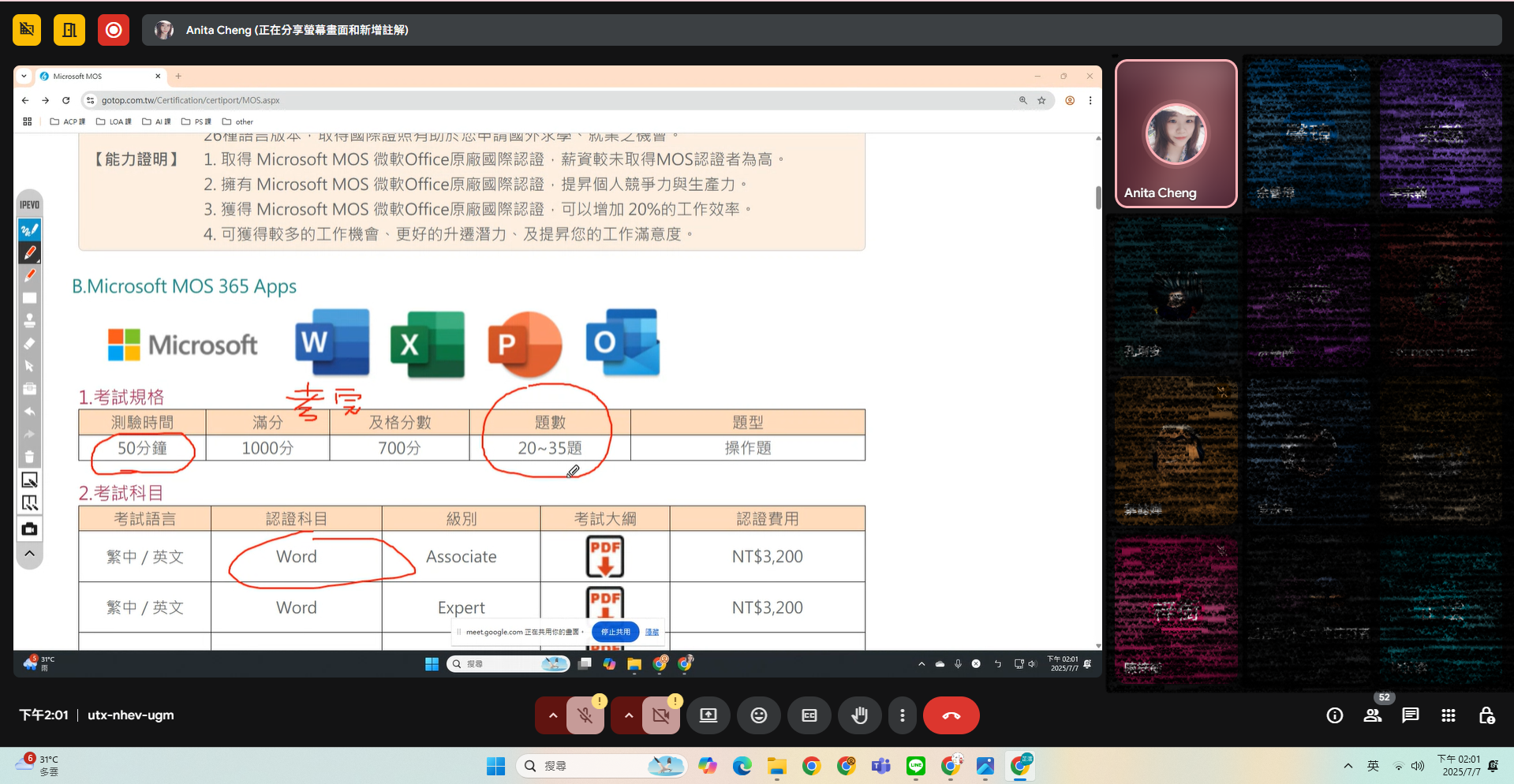Viewport: 1514px width, 784px height.
Task: Click 停止共用 to stop sharing
Action: pyautogui.click(x=615, y=631)
